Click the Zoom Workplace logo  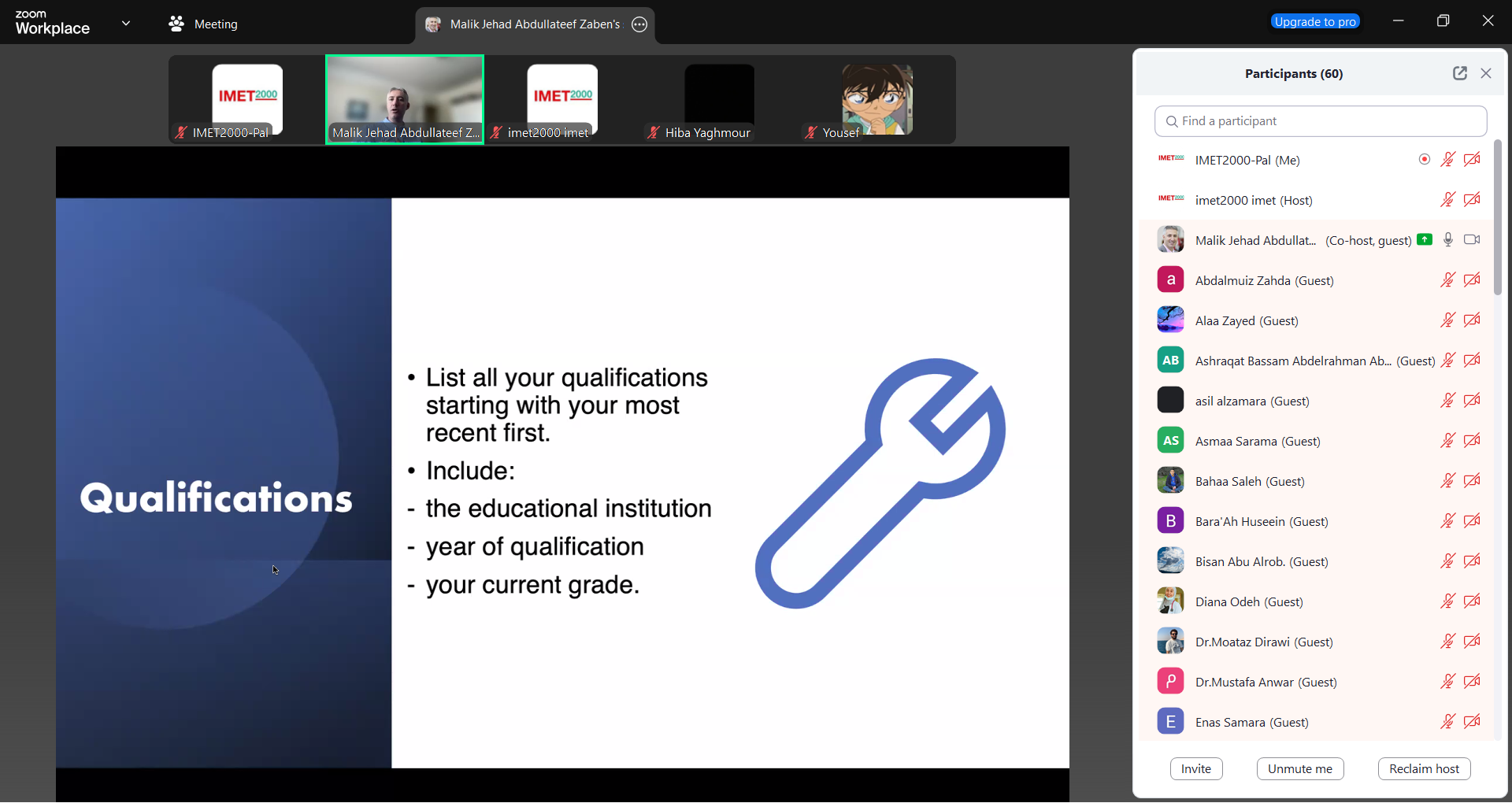52,23
